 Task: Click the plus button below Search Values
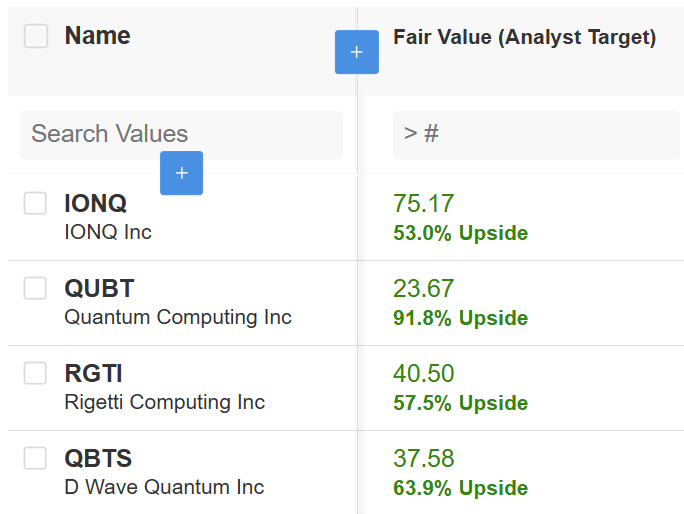[x=181, y=173]
